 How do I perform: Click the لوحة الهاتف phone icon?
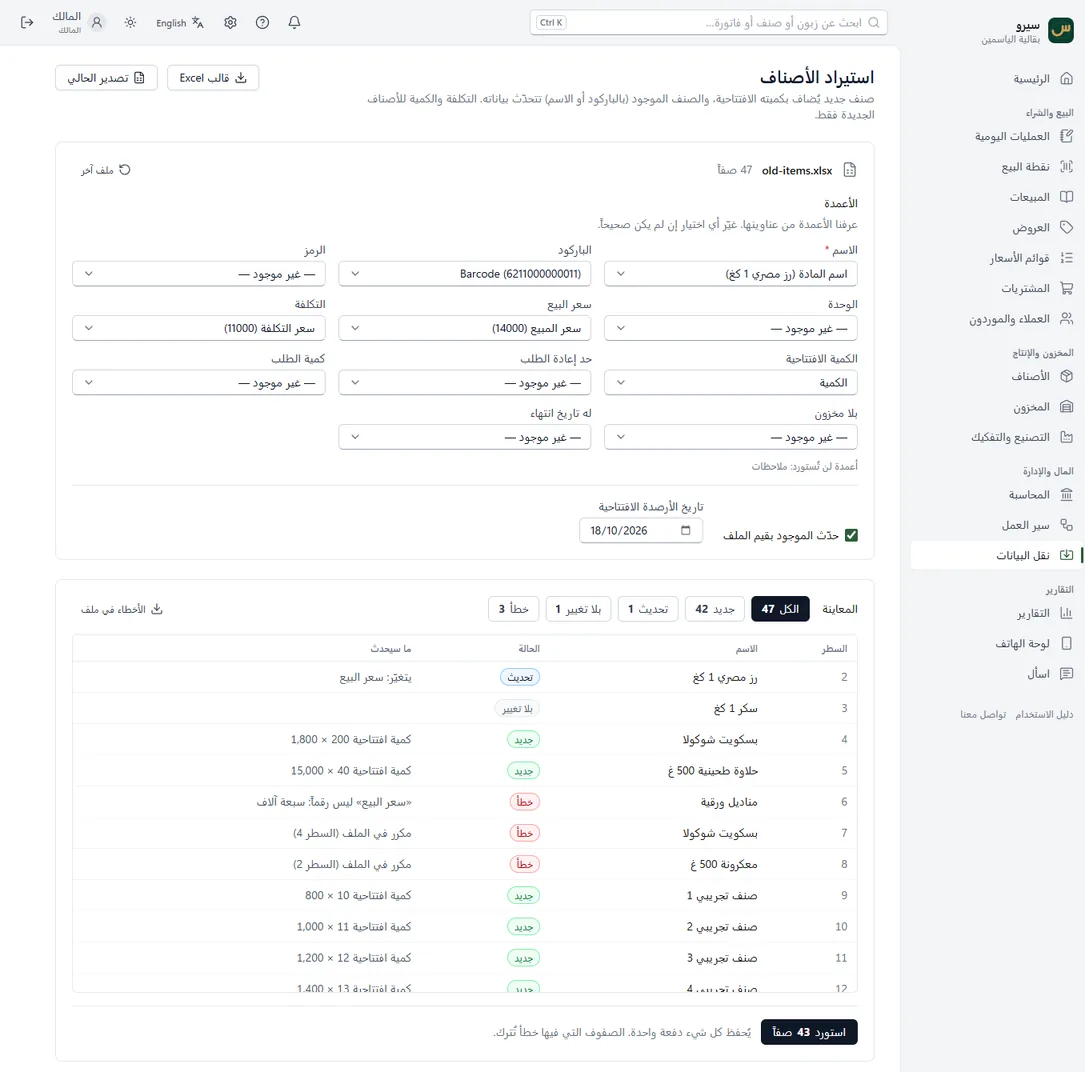[x=1066, y=644]
